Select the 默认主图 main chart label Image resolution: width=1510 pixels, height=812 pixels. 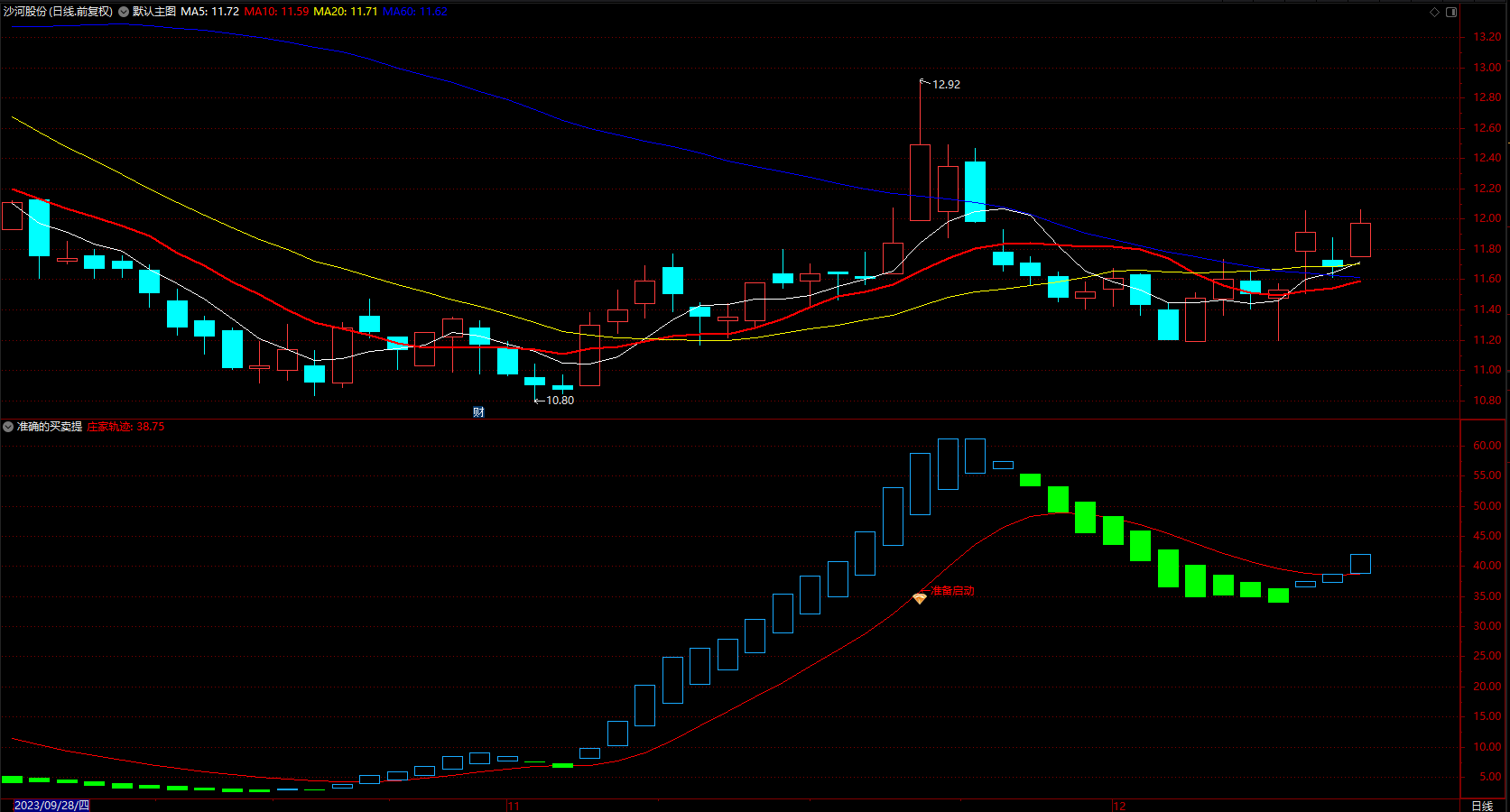pyautogui.click(x=154, y=12)
